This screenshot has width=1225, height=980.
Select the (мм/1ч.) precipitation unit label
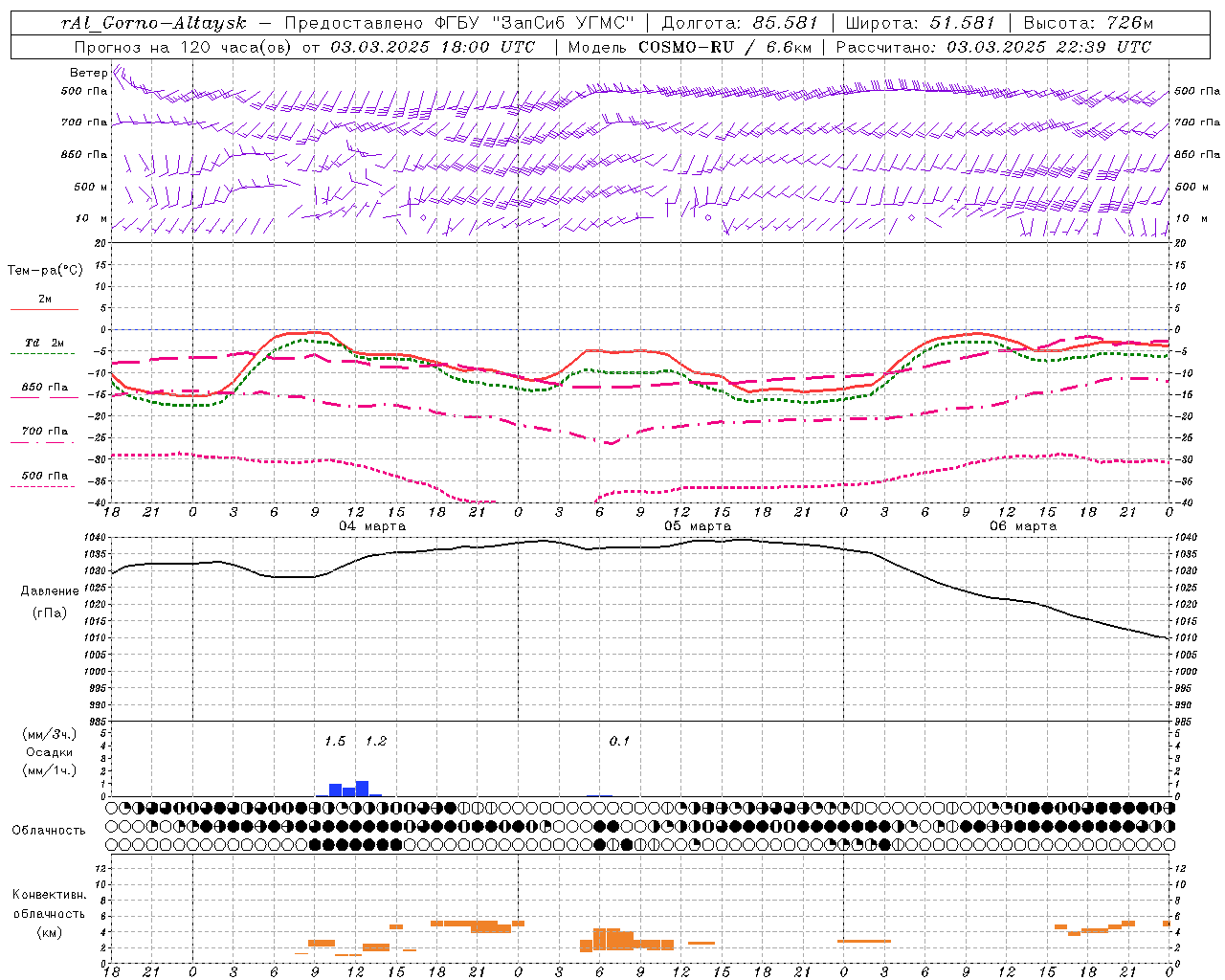49,770
